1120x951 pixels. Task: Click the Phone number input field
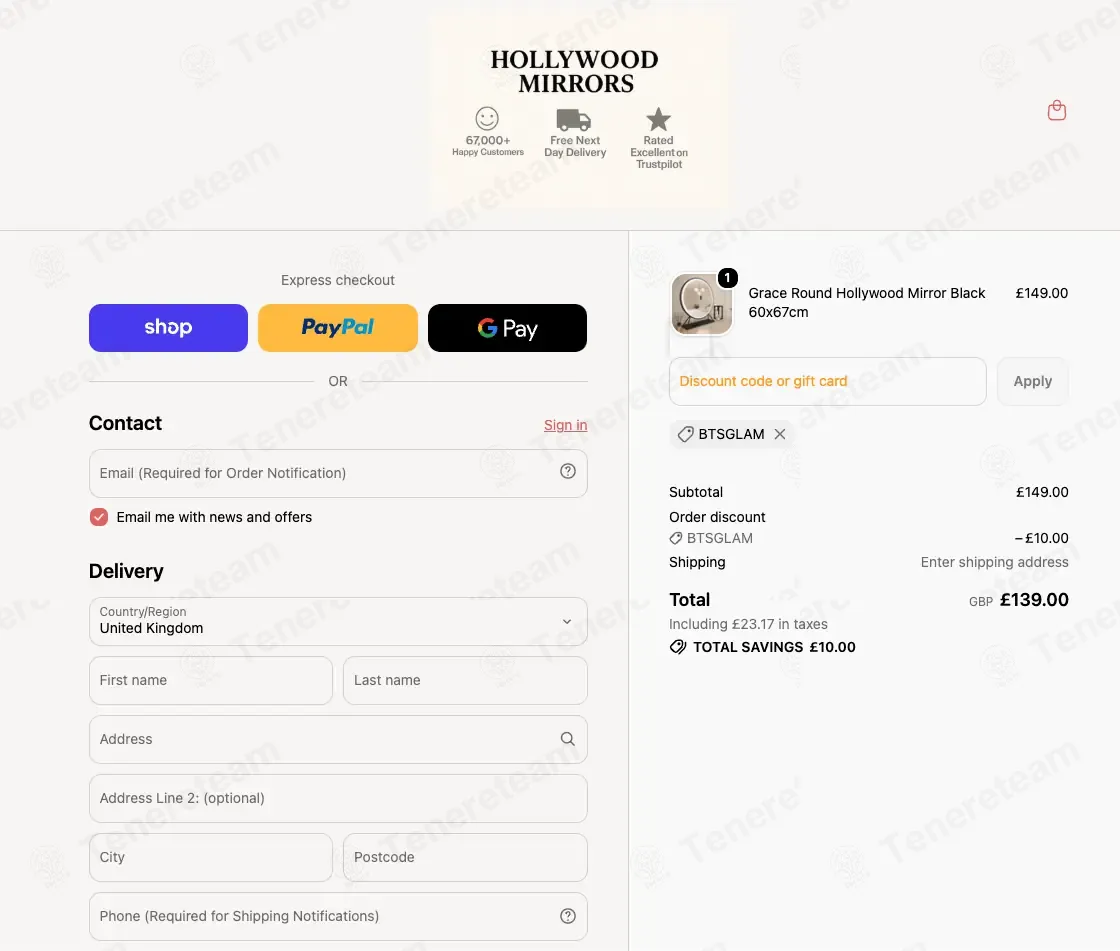click(x=338, y=916)
